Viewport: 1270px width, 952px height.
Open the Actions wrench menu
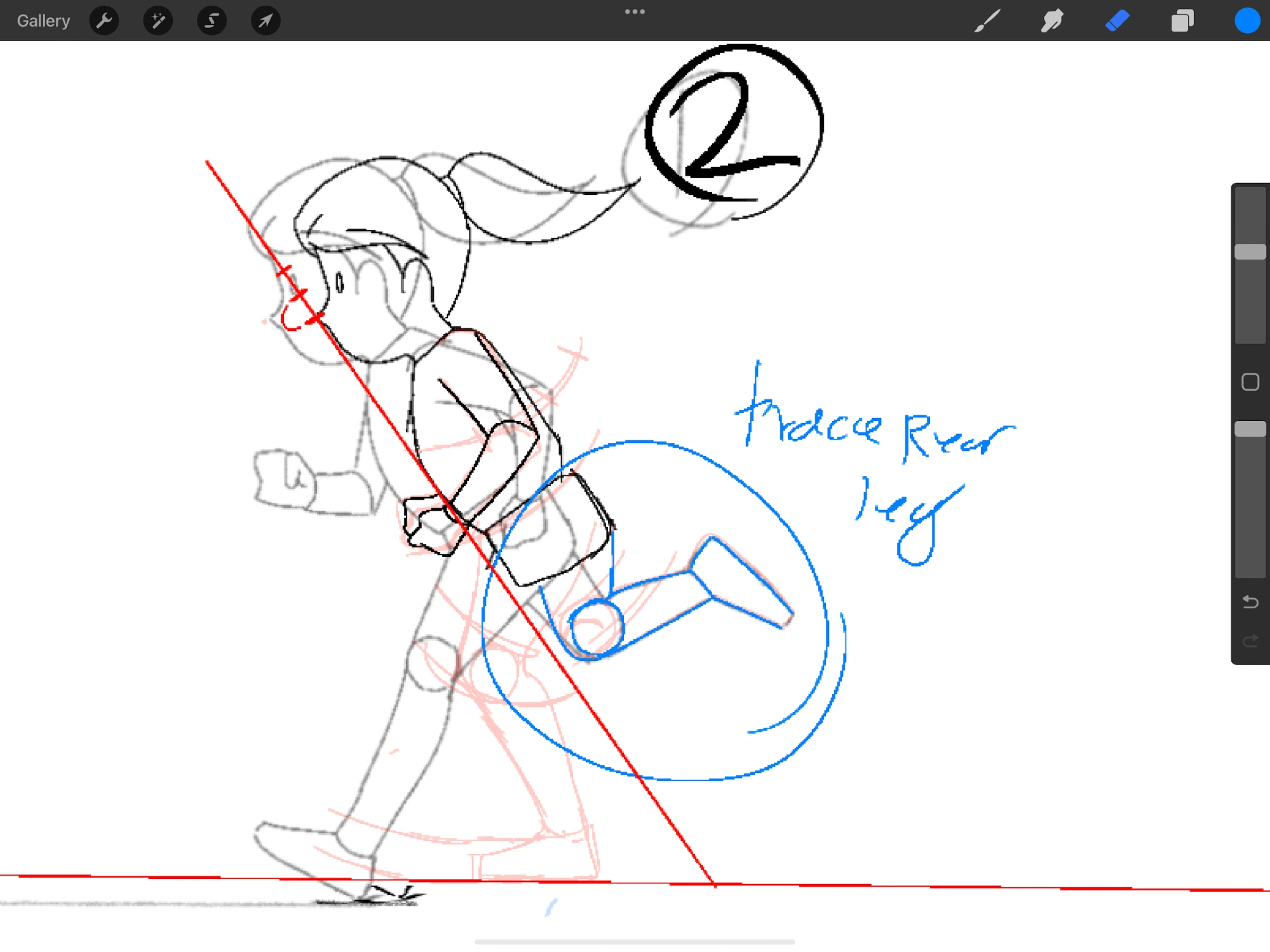(x=104, y=21)
